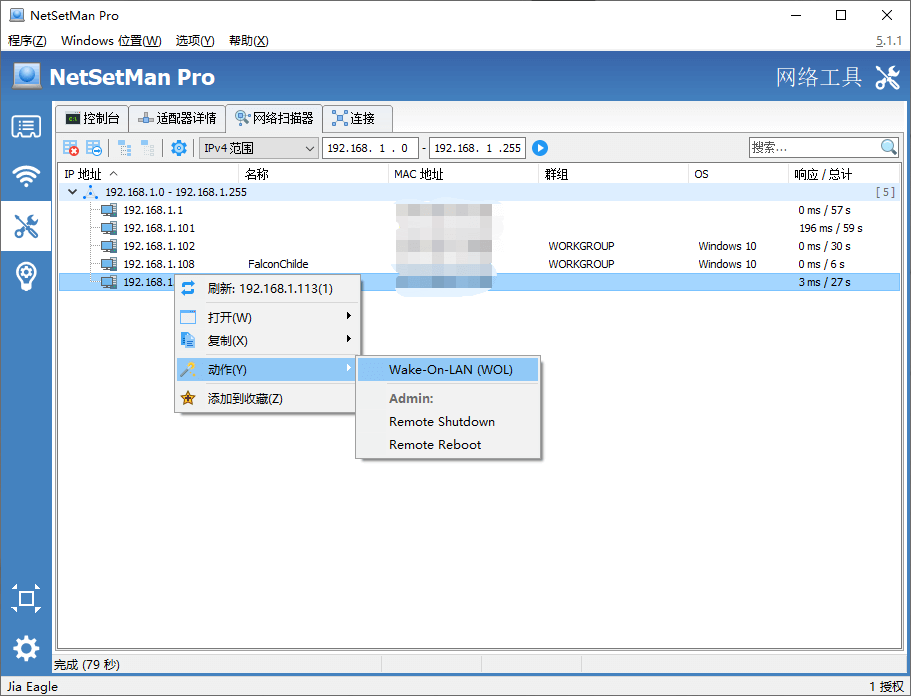This screenshot has width=911, height=696.
Task: Choose Remote Shutdown from submenu
Action: coord(448,422)
